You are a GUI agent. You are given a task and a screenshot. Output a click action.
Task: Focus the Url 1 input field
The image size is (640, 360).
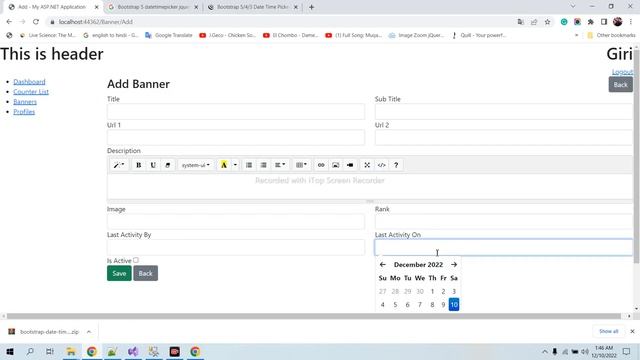tap(236, 138)
